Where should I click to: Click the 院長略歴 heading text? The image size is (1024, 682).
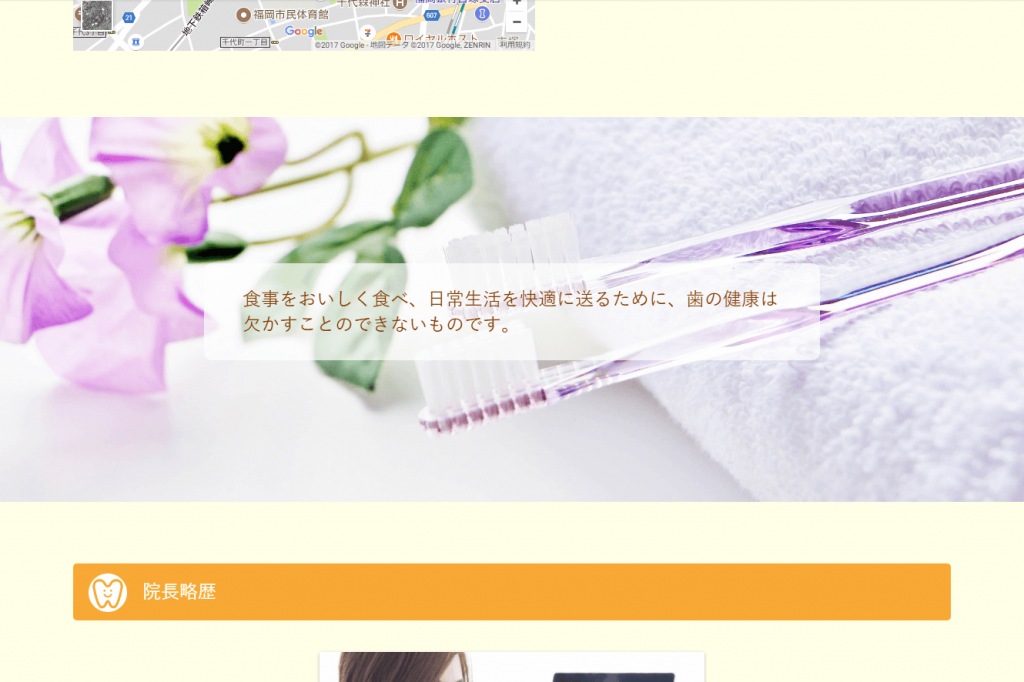tap(180, 592)
